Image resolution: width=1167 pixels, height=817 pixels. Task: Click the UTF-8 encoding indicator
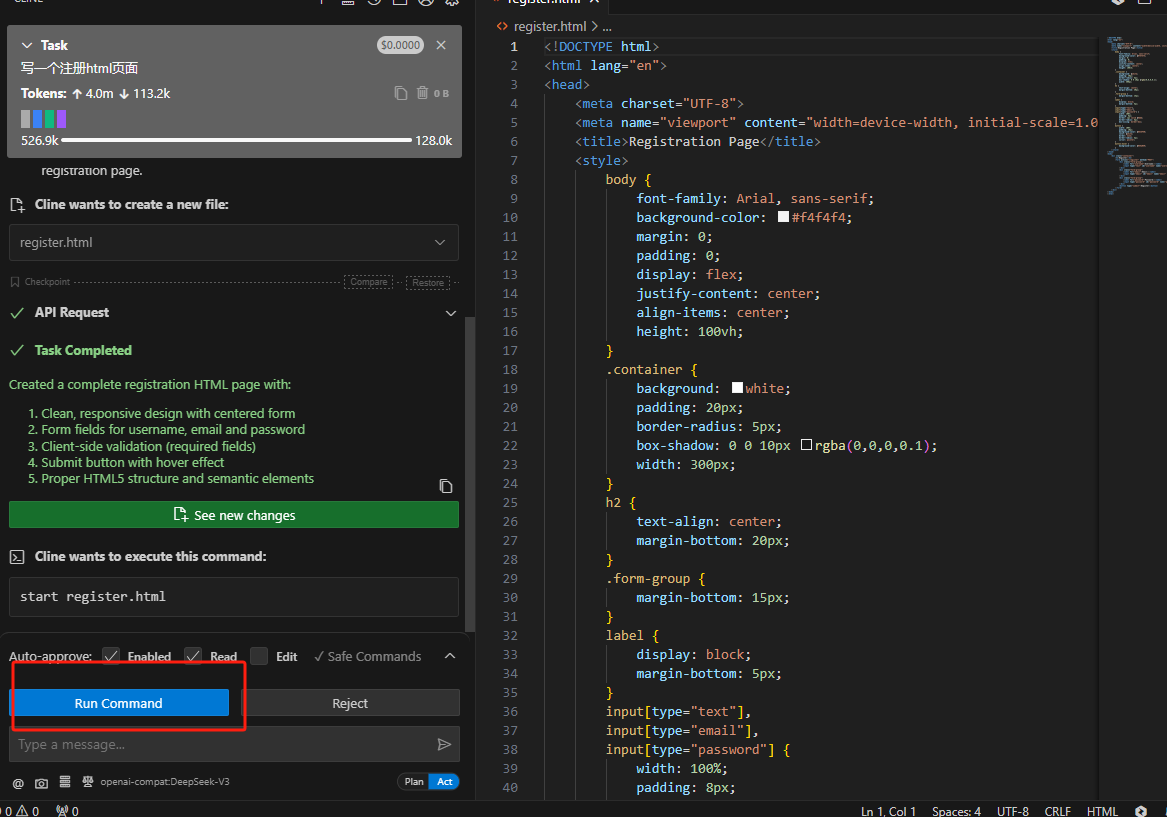coord(1012,811)
